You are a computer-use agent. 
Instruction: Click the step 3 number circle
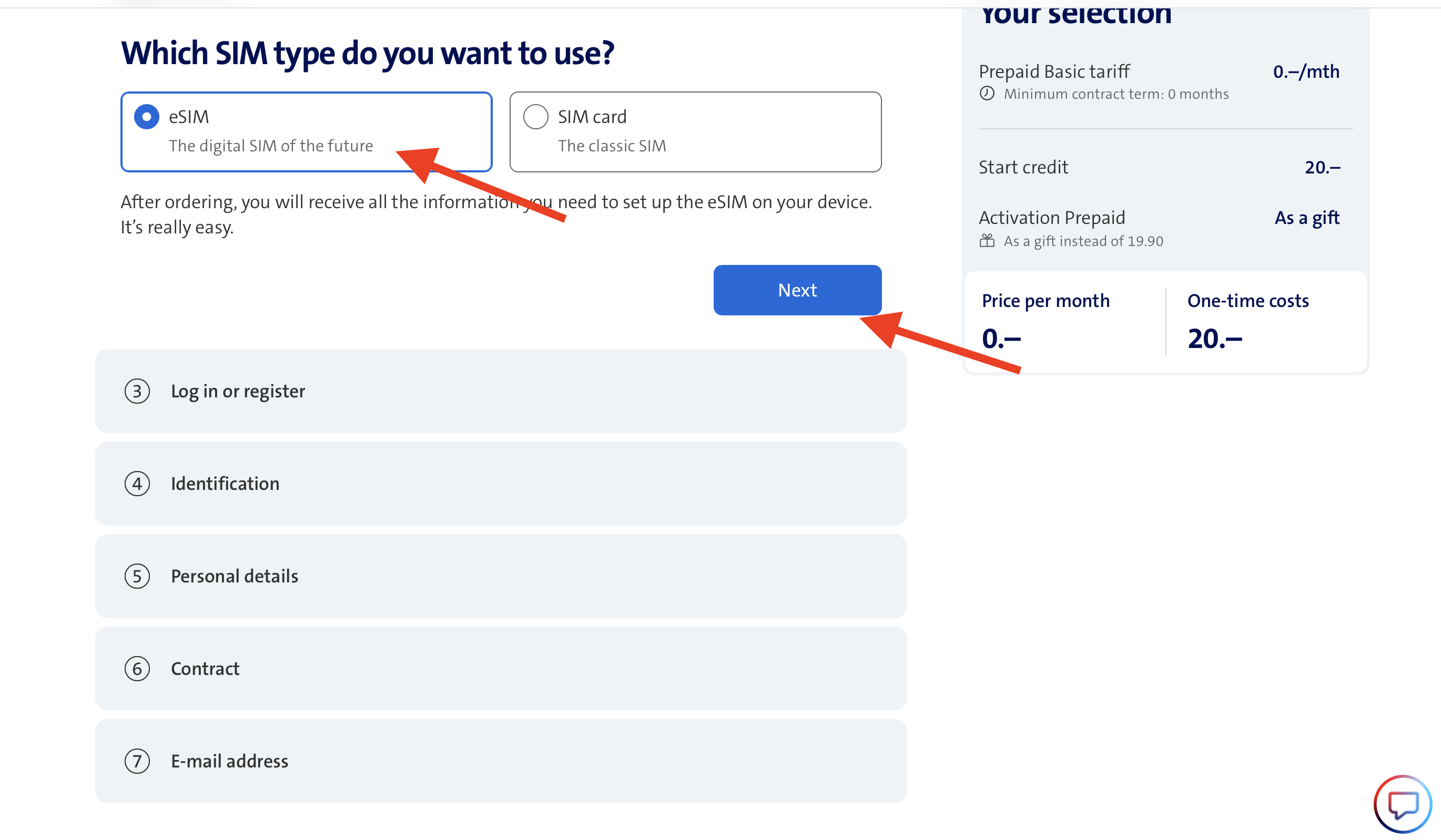(x=137, y=392)
